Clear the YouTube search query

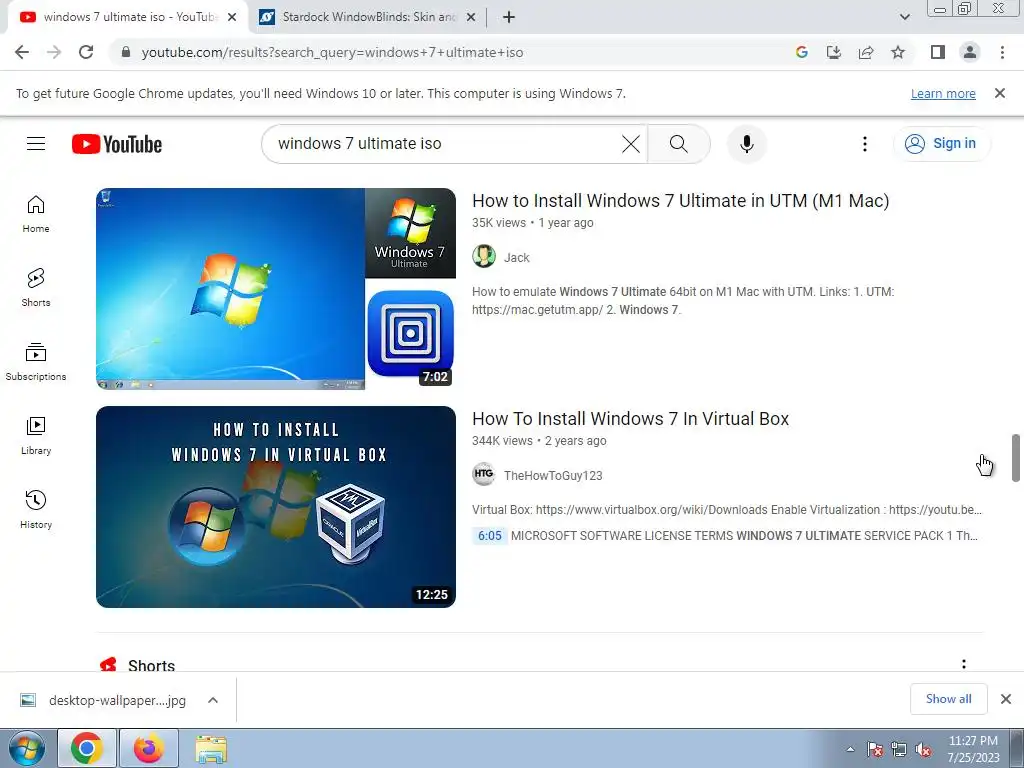(x=631, y=144)
